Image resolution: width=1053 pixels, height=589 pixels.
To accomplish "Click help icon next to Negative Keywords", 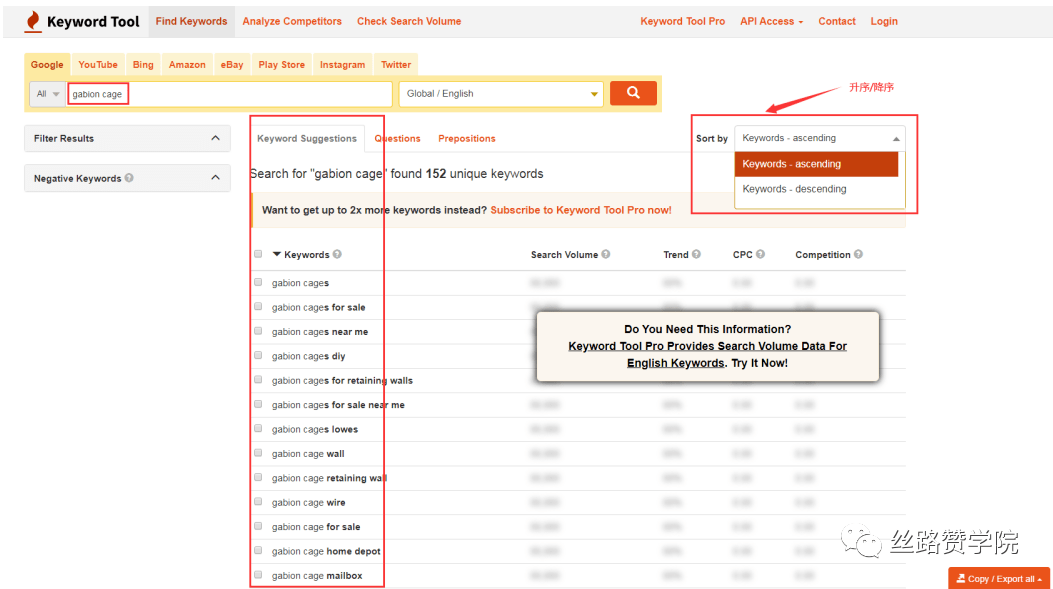I will pyautogui.click(x=129, y=178).
